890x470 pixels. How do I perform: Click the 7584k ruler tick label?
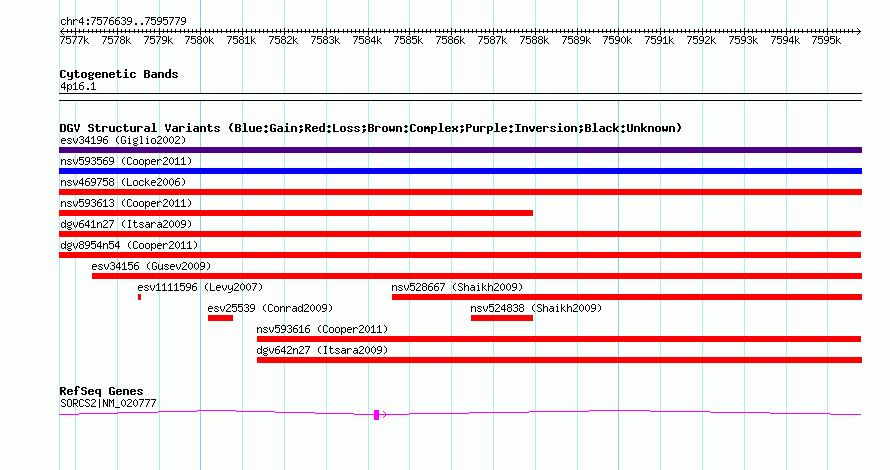tap(367, 40)
